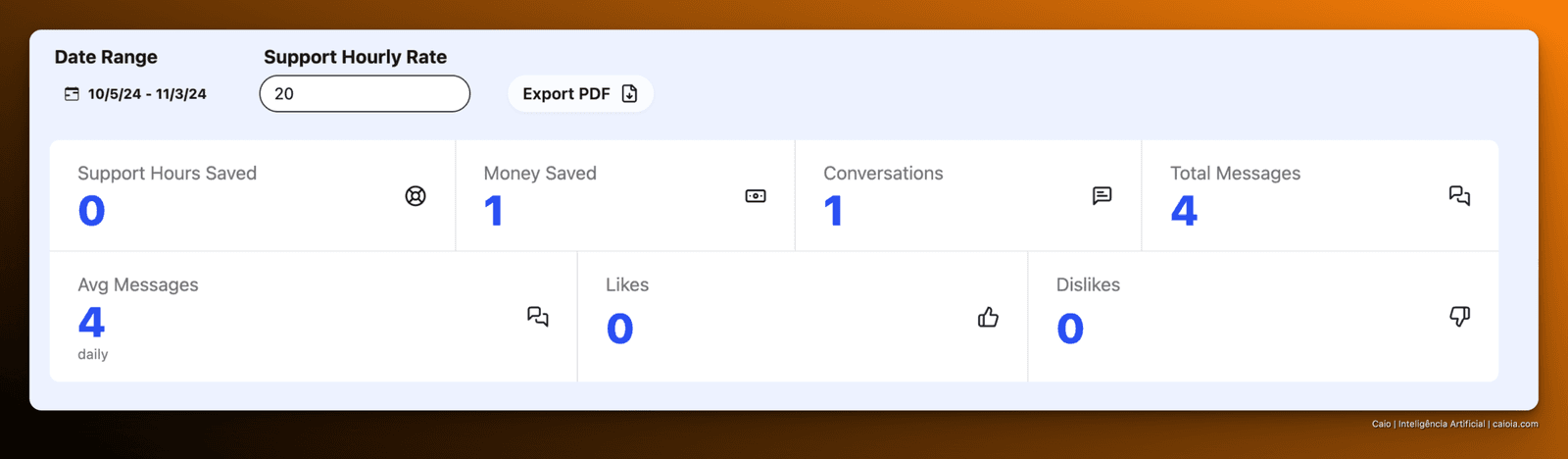Export the report as PDF
This screenshot has width=1568, height=459.
[580, 94]
